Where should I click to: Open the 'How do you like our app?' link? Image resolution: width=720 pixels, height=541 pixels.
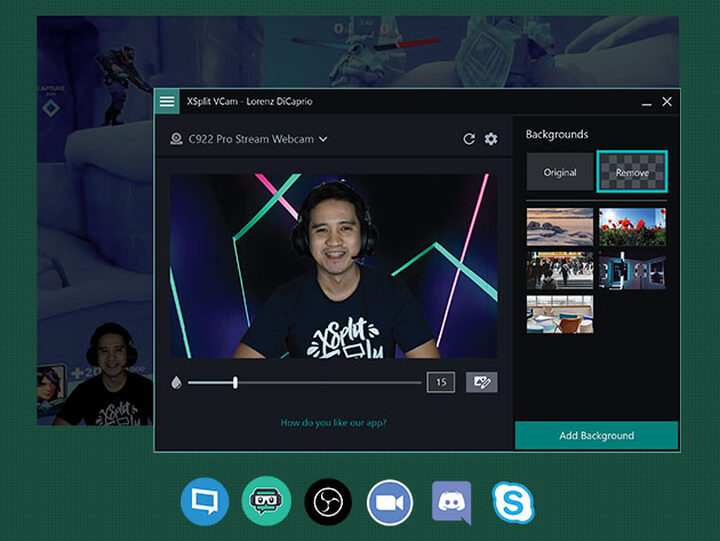(333, 423)
